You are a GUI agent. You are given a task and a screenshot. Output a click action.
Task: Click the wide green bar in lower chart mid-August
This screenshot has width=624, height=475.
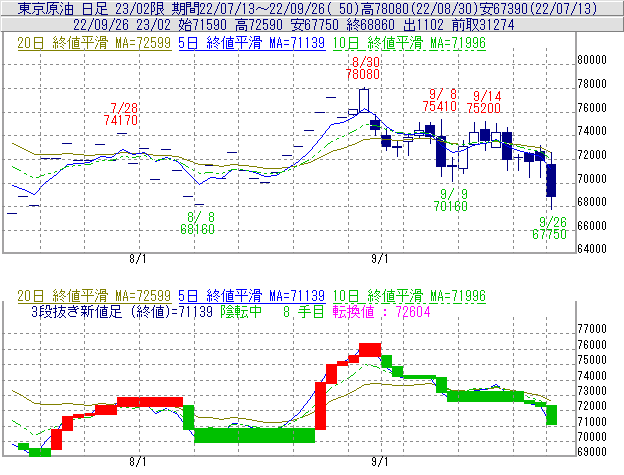255,435
